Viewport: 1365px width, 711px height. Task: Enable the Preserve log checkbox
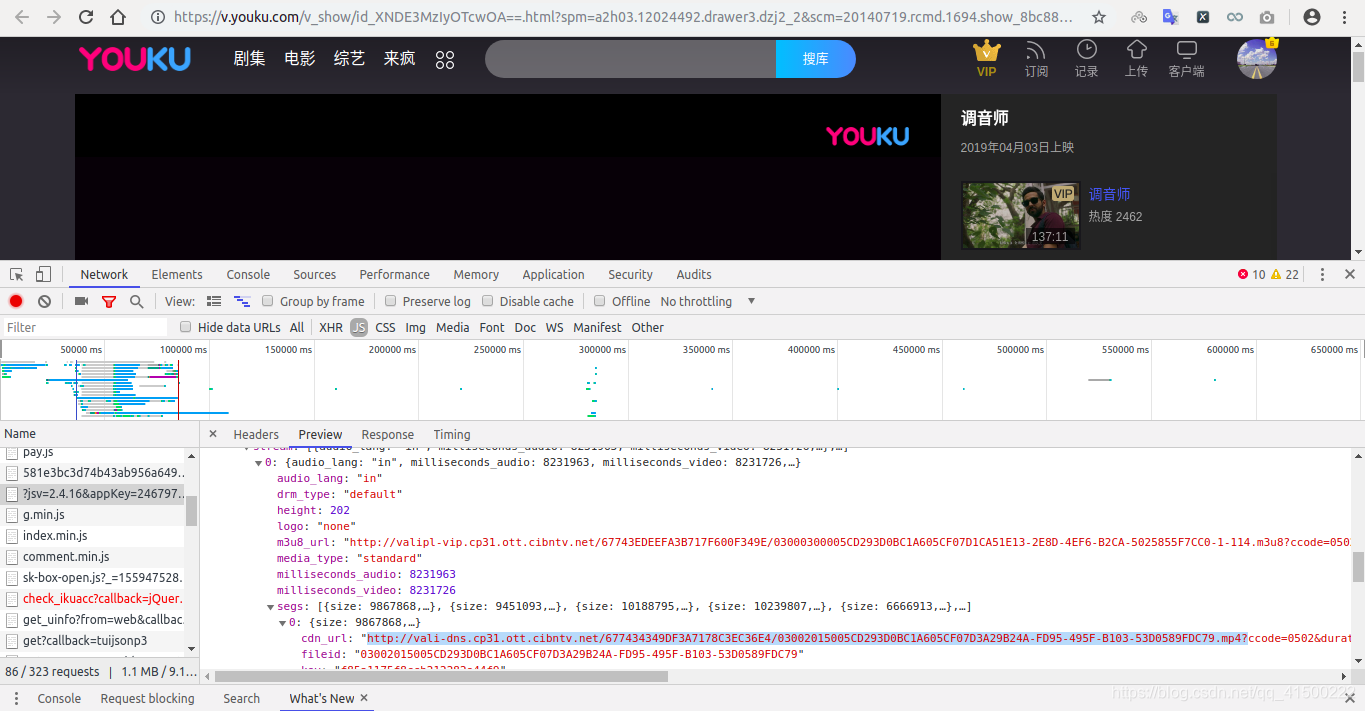pos(391,301)
